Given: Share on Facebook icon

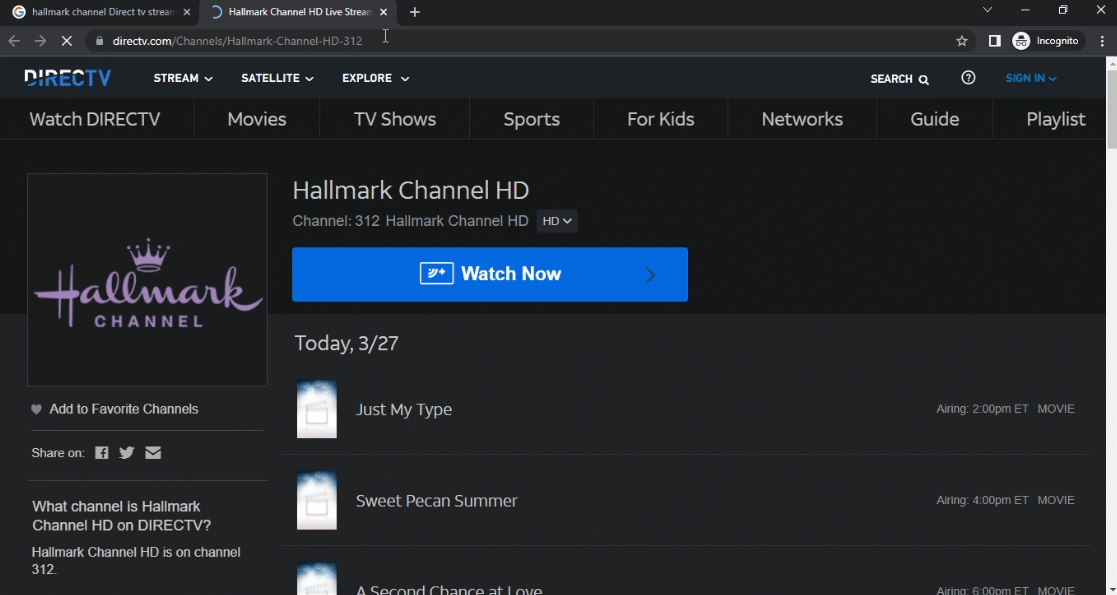Looking at the screenshot, I should (102, 452).
